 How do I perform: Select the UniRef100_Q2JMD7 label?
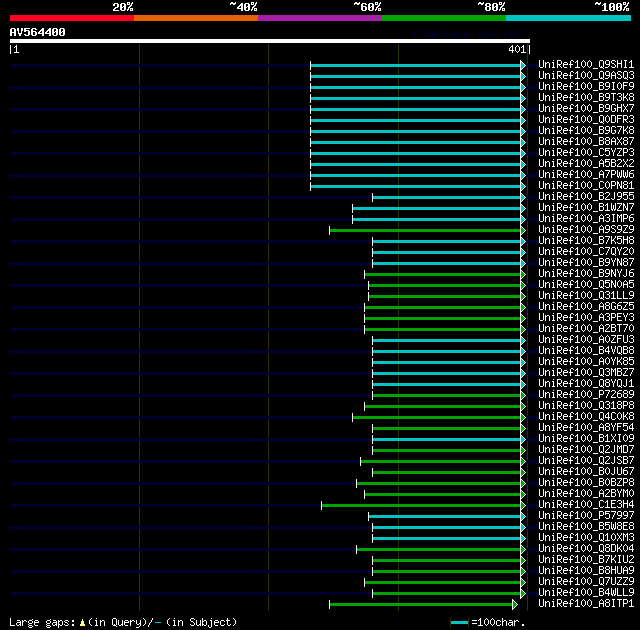(586, 450)
